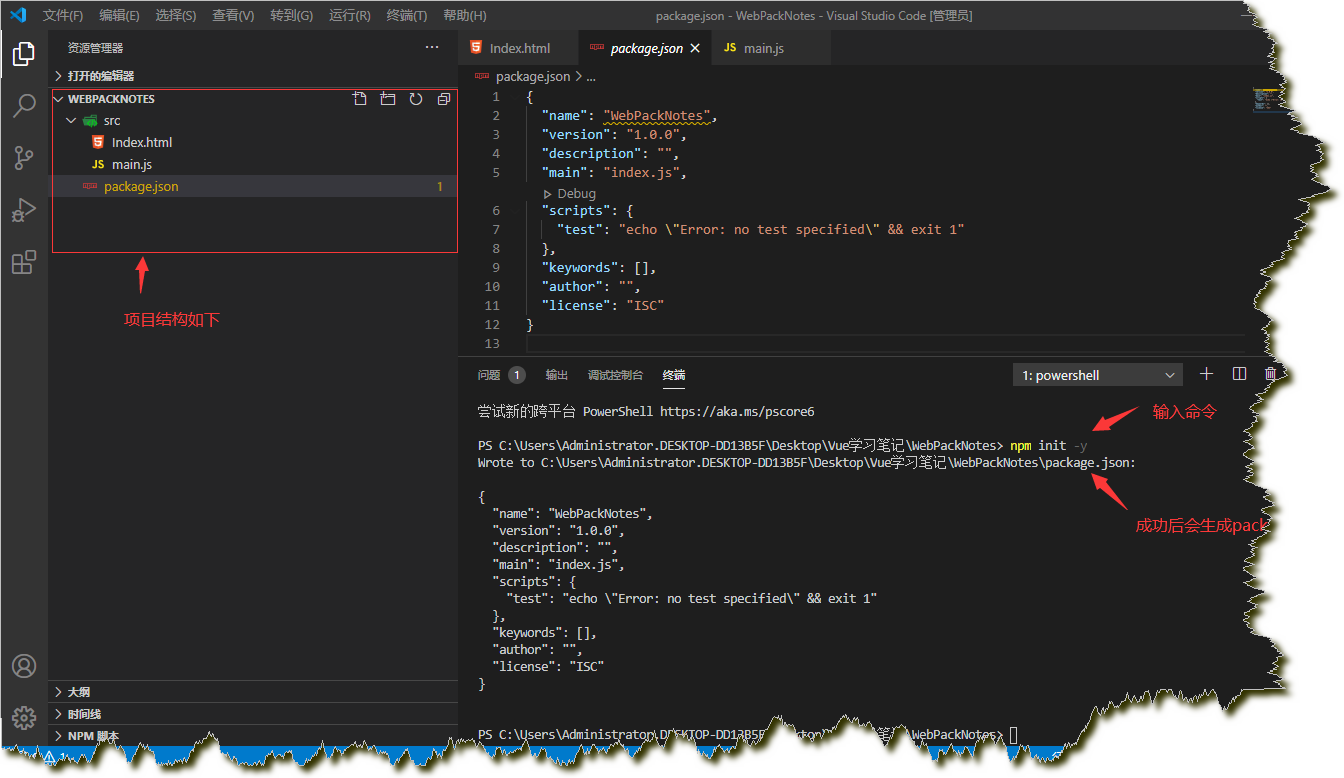Click the New Folder icon in WEBPACKNOTES
The image size is (1344, 778).
pos(388,99)
